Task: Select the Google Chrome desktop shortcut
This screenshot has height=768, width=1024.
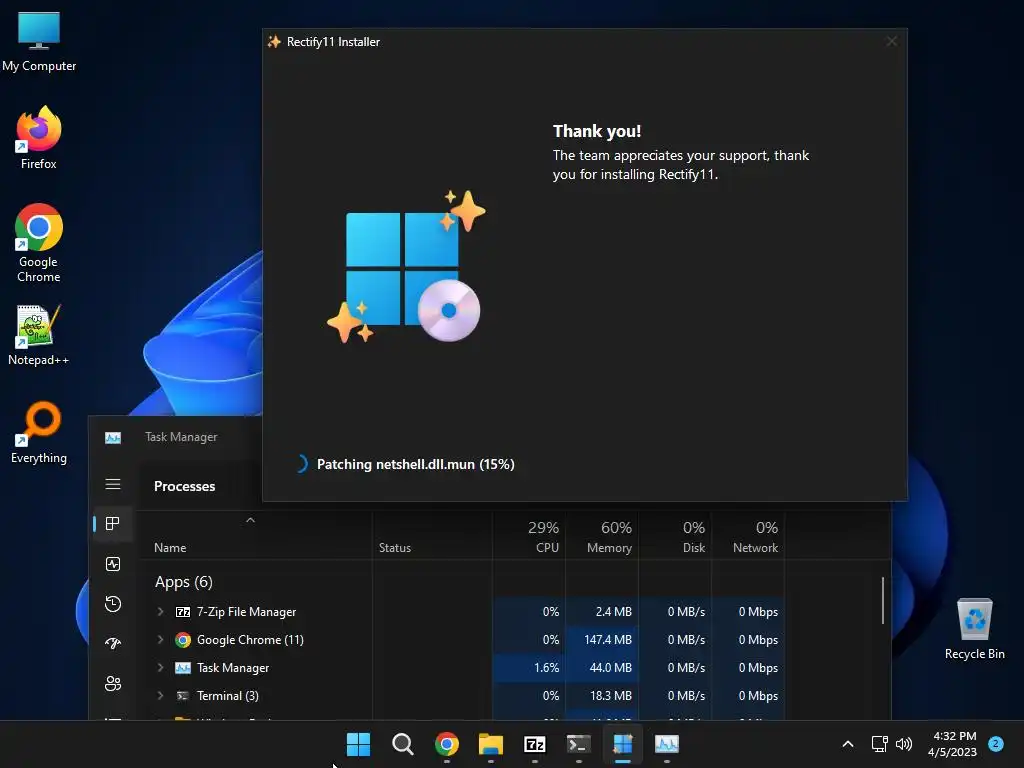Action: click(x=39, y=243)
